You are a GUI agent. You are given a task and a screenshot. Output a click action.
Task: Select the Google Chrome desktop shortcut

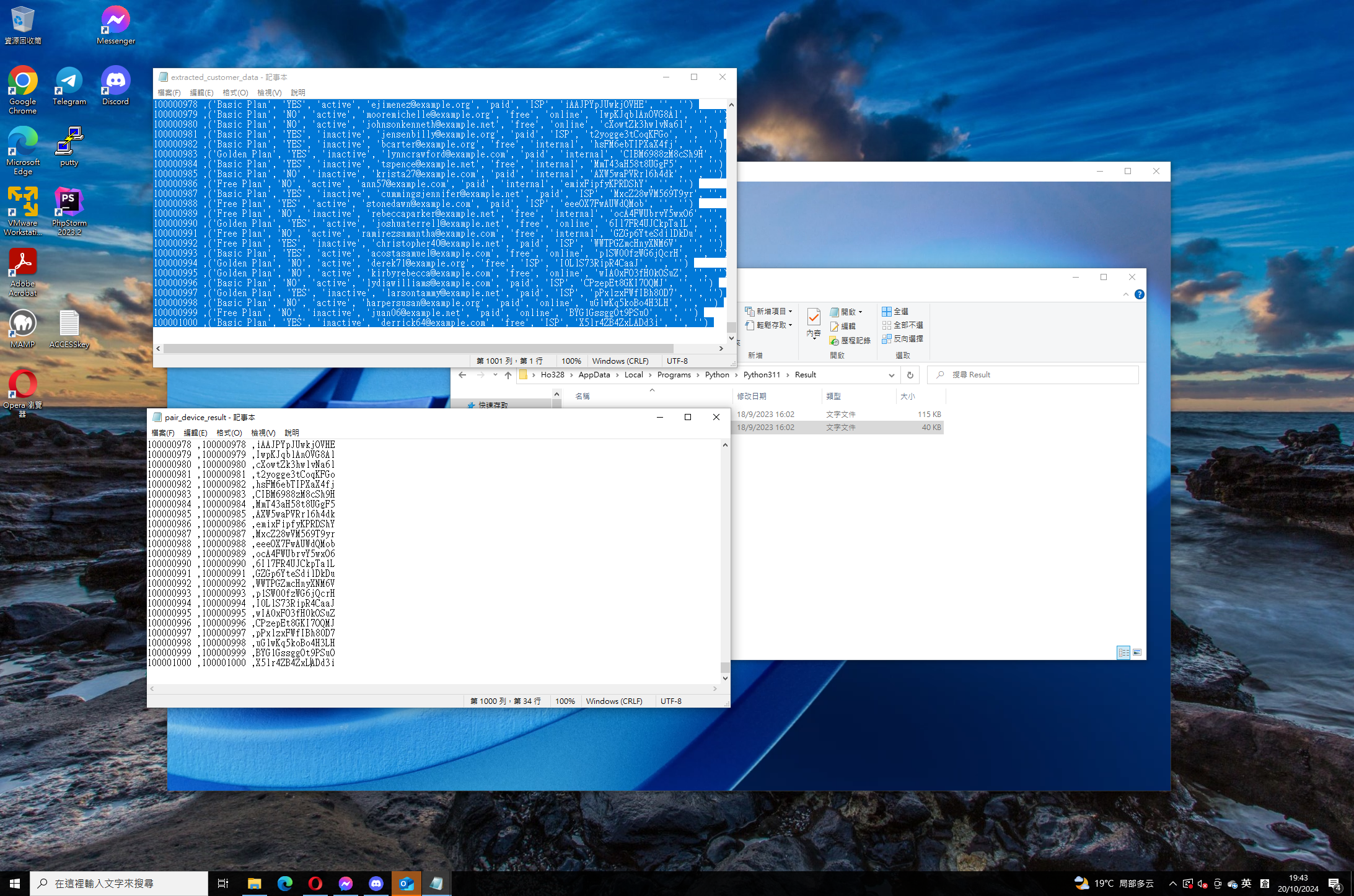(22, 90)
